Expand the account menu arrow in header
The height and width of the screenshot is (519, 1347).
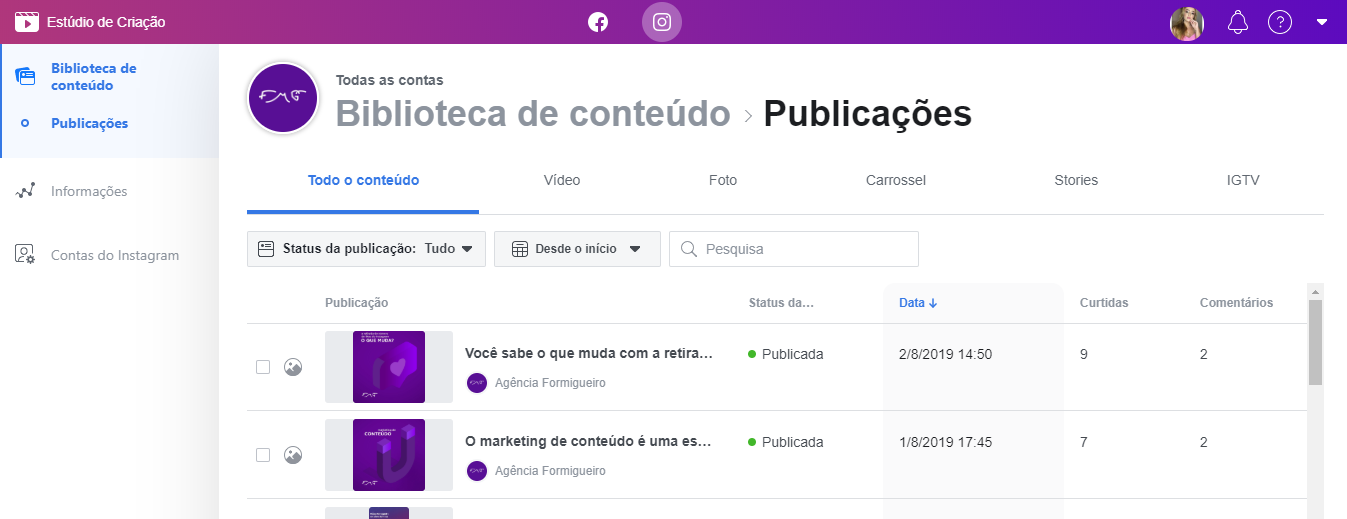click(x=1322, y=22)
